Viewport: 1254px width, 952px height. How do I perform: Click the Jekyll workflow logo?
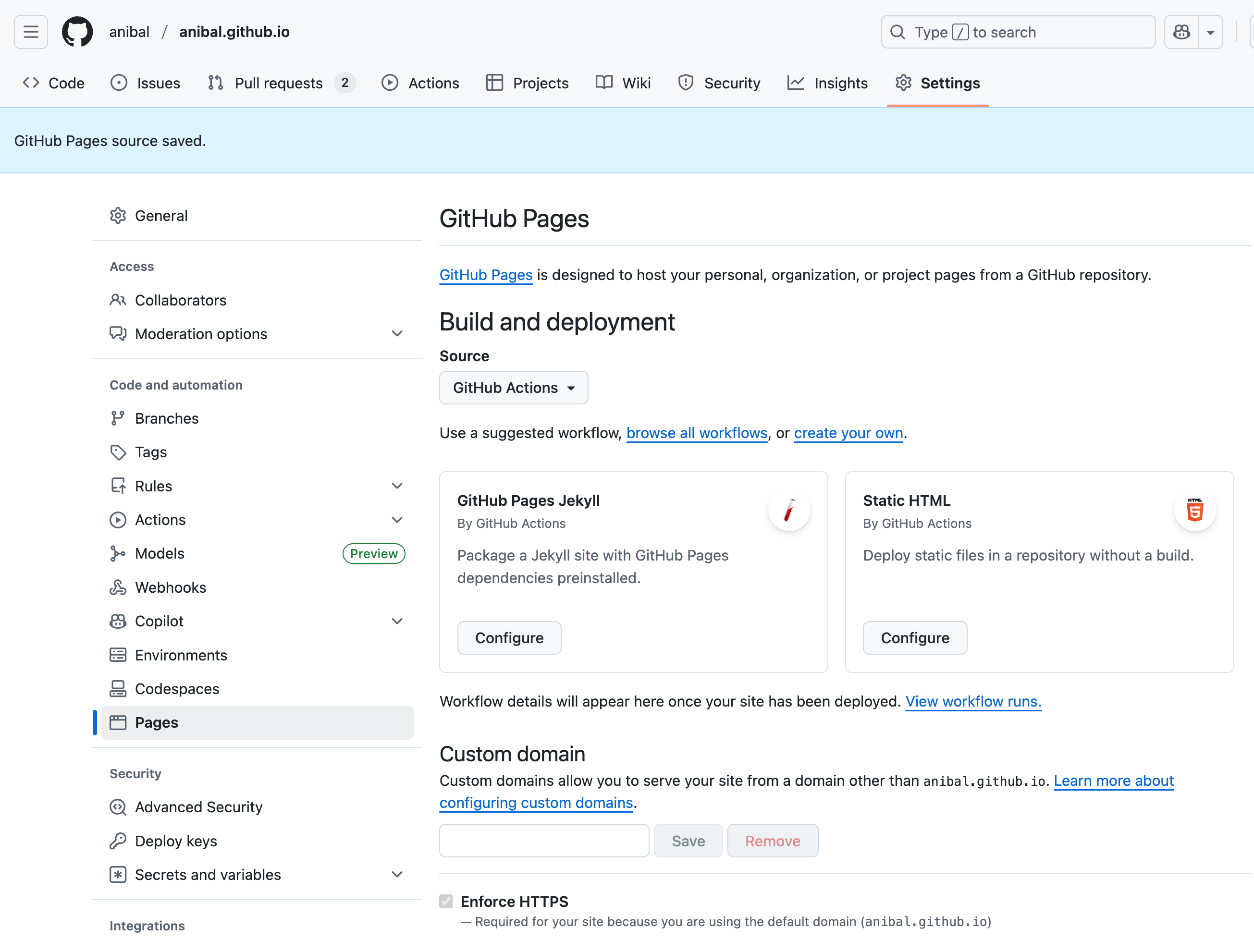tap(788, 511)
